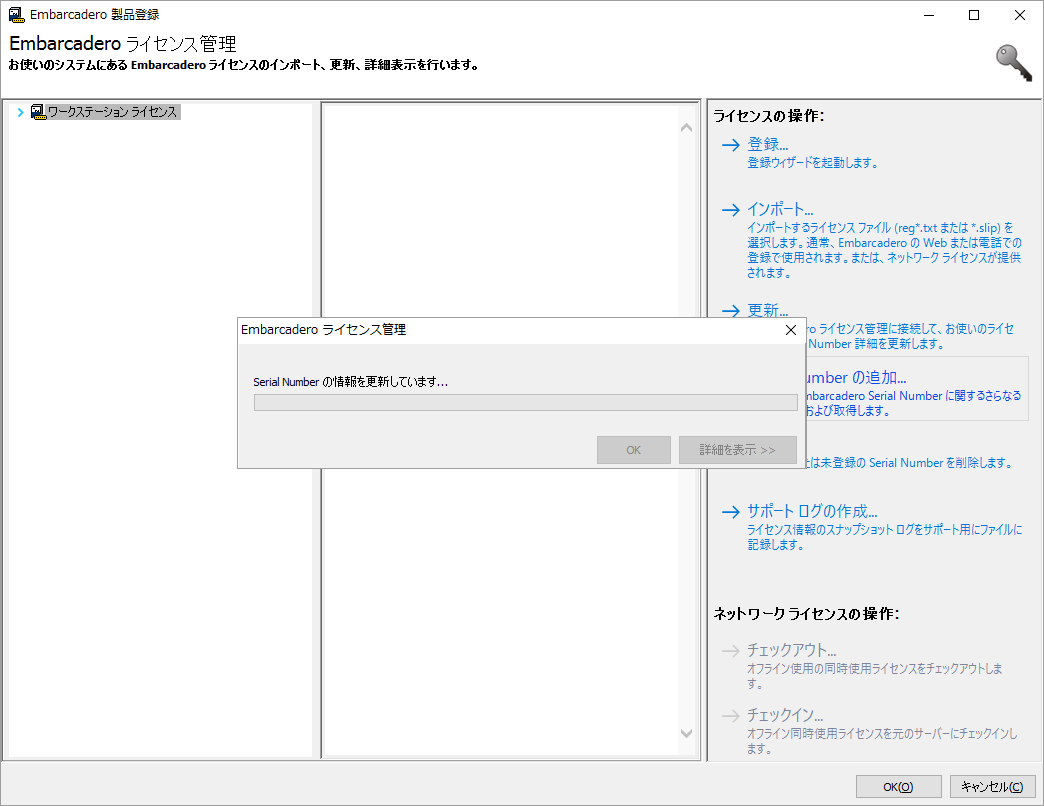Image resolution: width=1044 pixels, height=806 pixels.
Task: Click the 登録ウィザードを起動します。 description text
Action: pos(812,162)
